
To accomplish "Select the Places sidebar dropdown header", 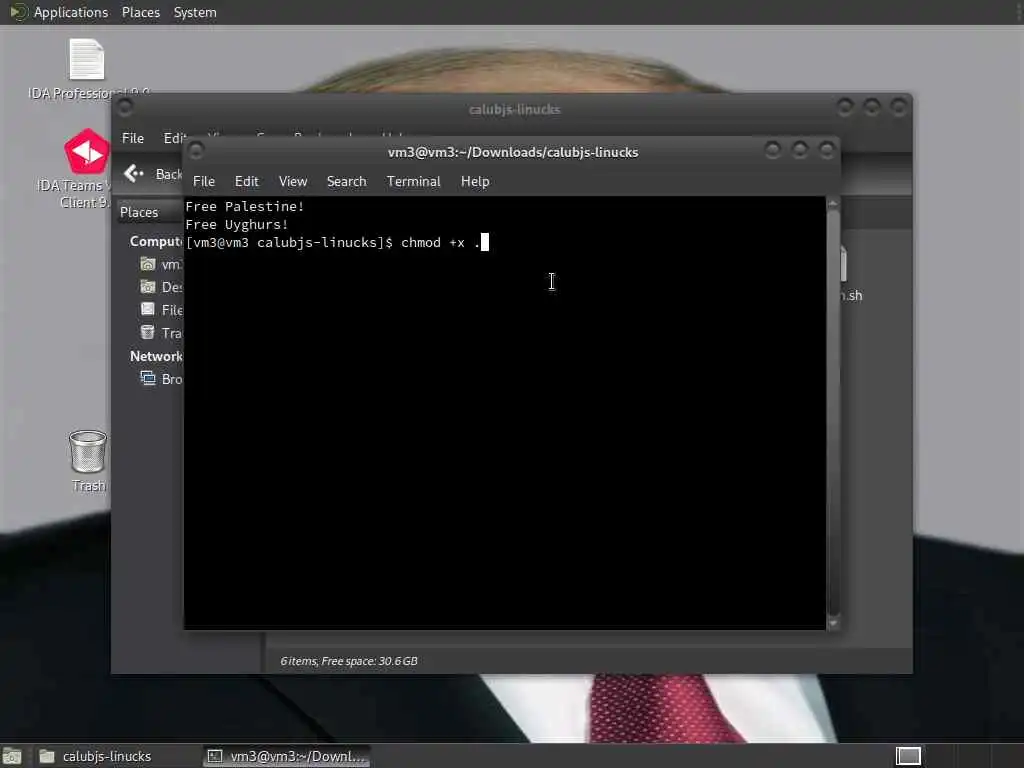I will (150, 212).
